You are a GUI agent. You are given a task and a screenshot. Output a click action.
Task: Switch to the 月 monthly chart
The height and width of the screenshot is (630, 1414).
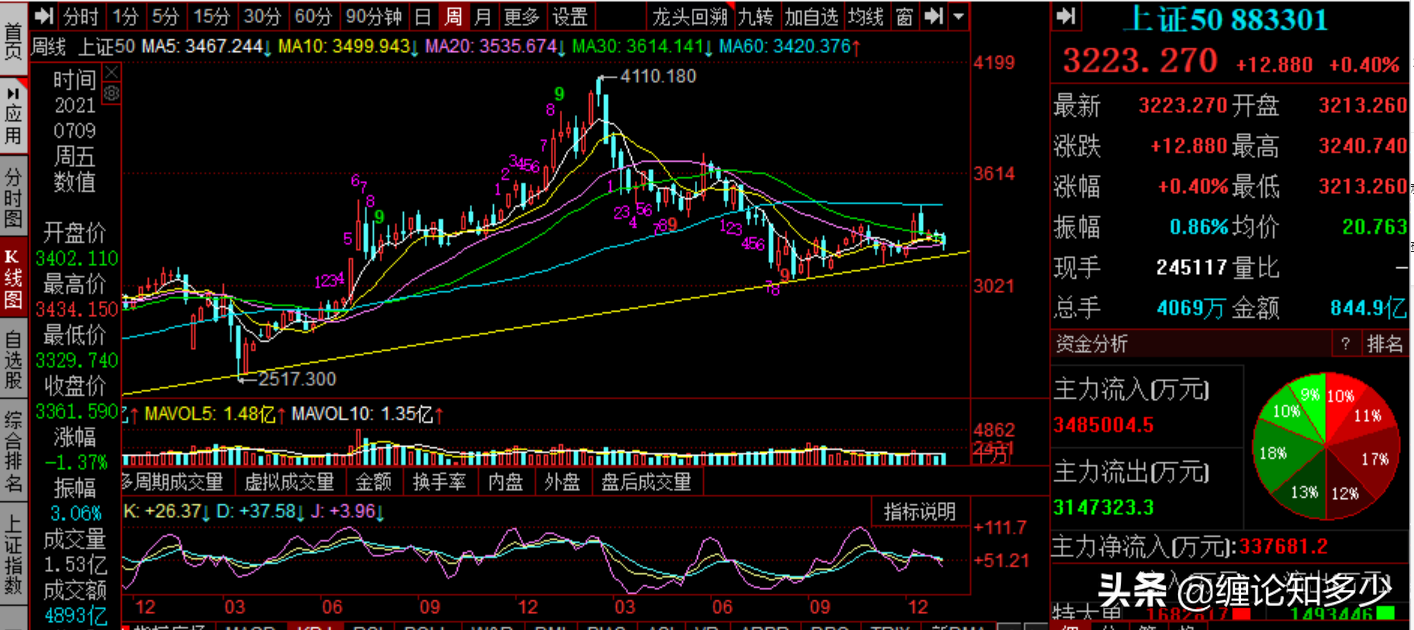click(x=484, y=16)
